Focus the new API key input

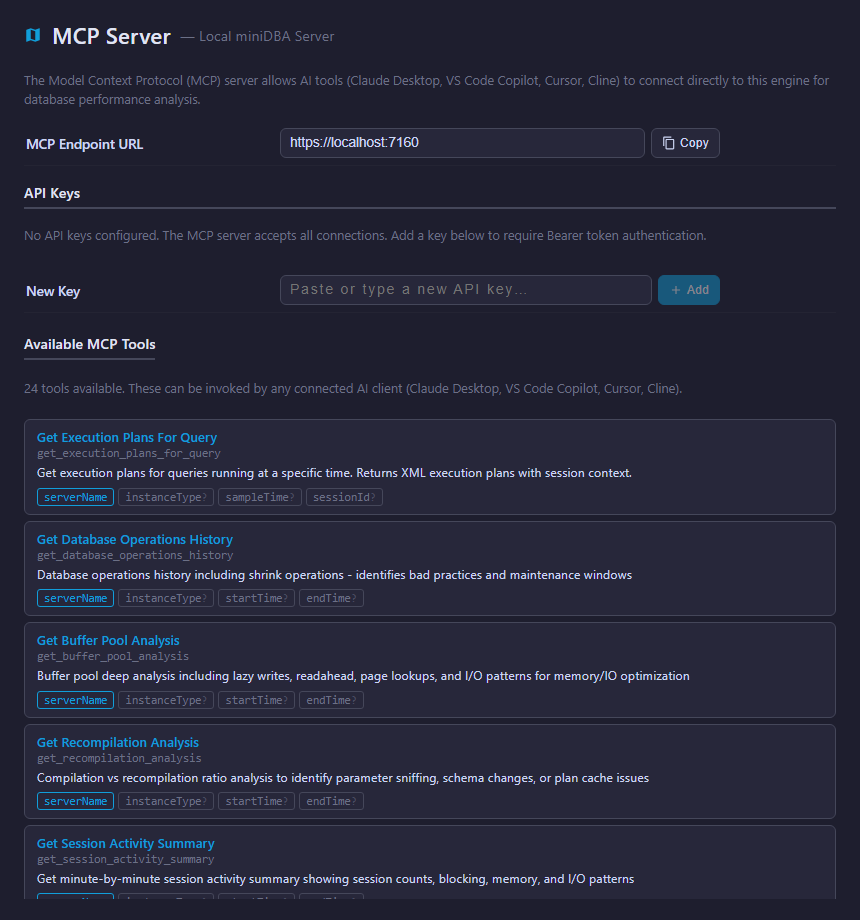466,290
